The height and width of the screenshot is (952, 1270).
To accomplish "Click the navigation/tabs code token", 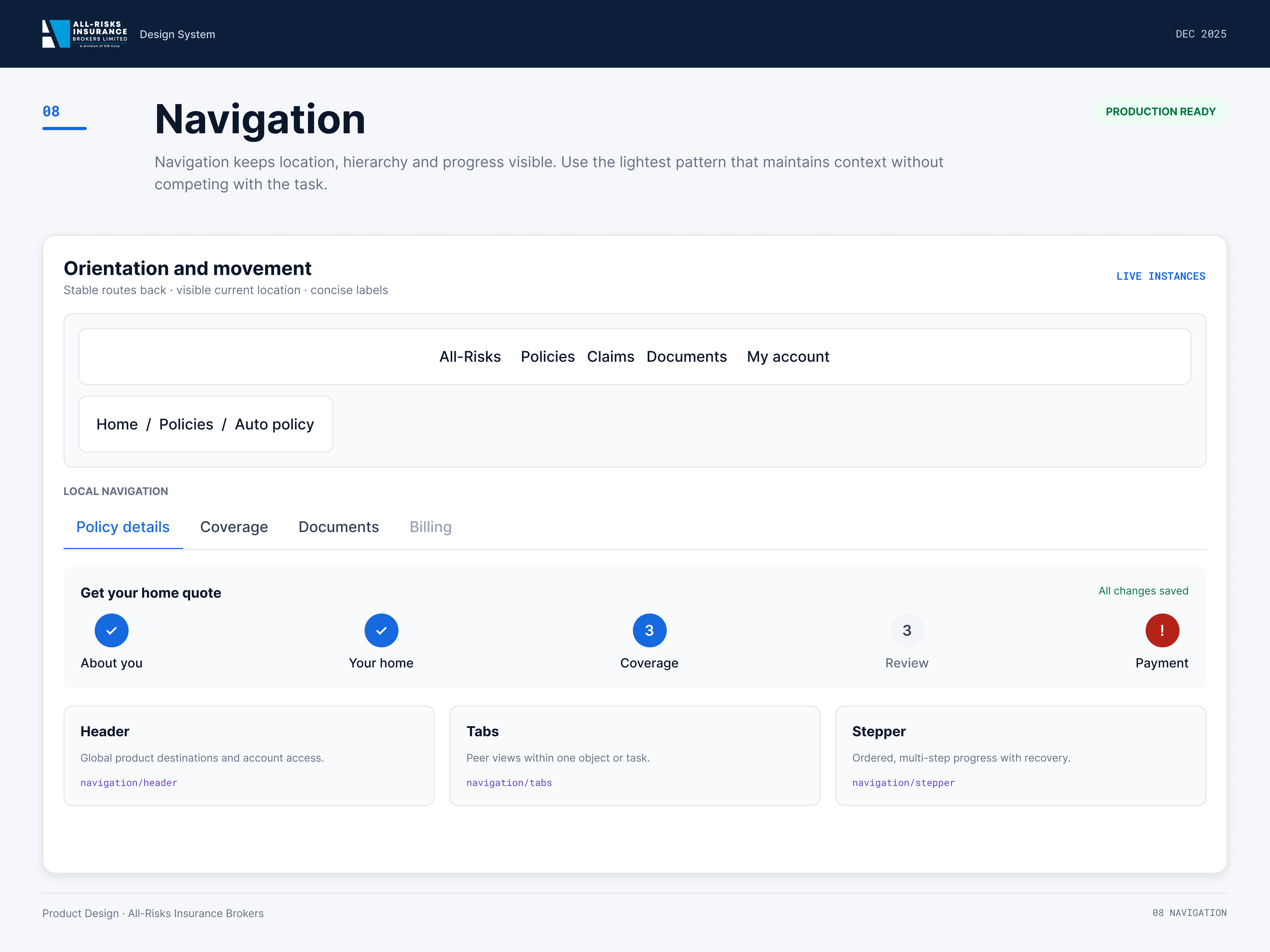I will click(509, 783).
